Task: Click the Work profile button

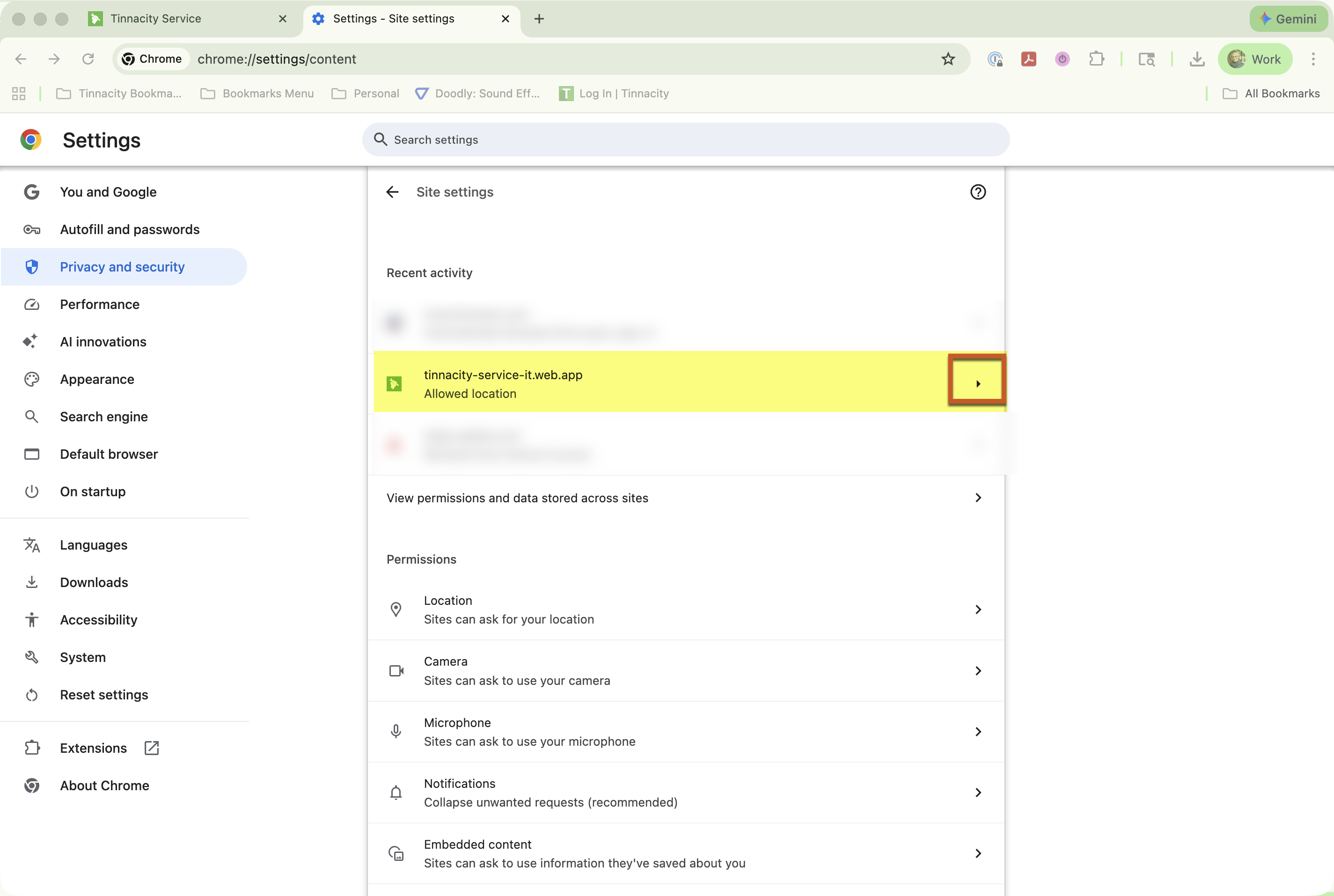Action: (1254, 59)
